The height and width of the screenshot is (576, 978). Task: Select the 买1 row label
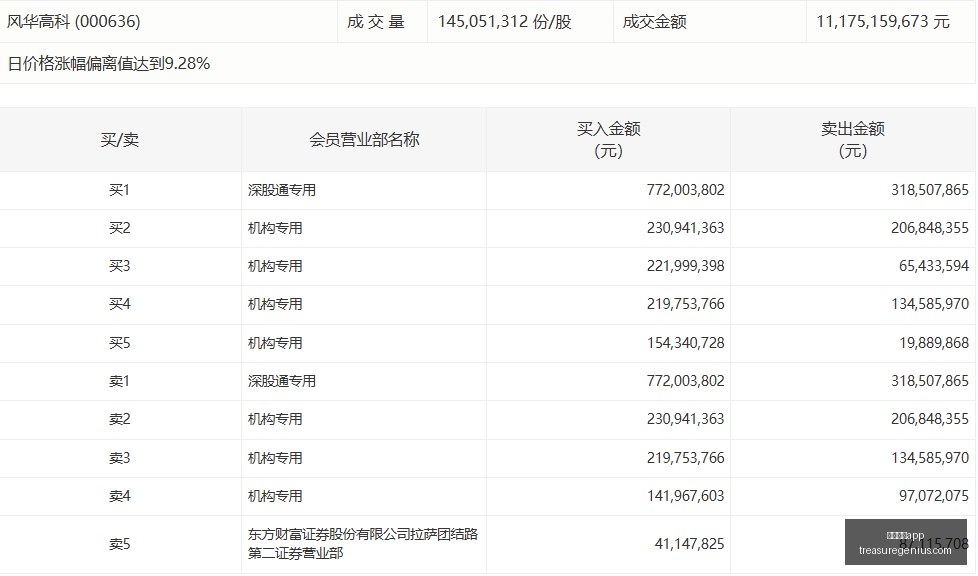(x=120, y=190)
